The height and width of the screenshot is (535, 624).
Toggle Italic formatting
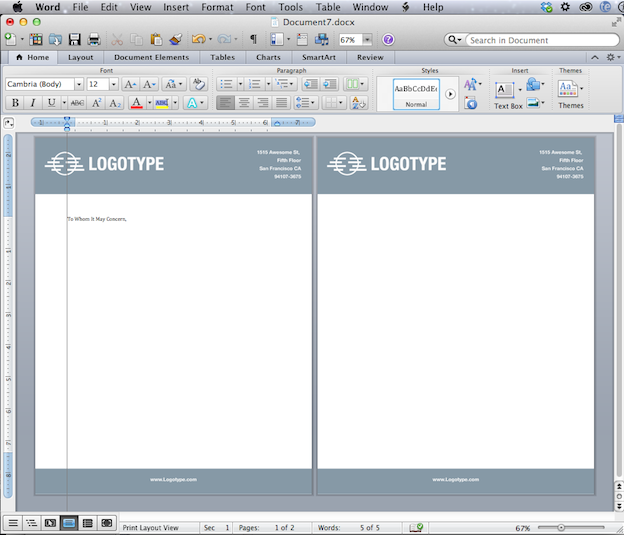pos(32,103)
